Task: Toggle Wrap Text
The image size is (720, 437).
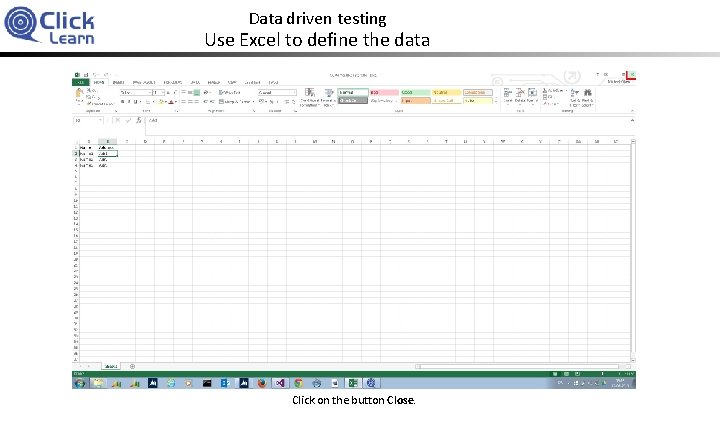Action: coord(230,93)
